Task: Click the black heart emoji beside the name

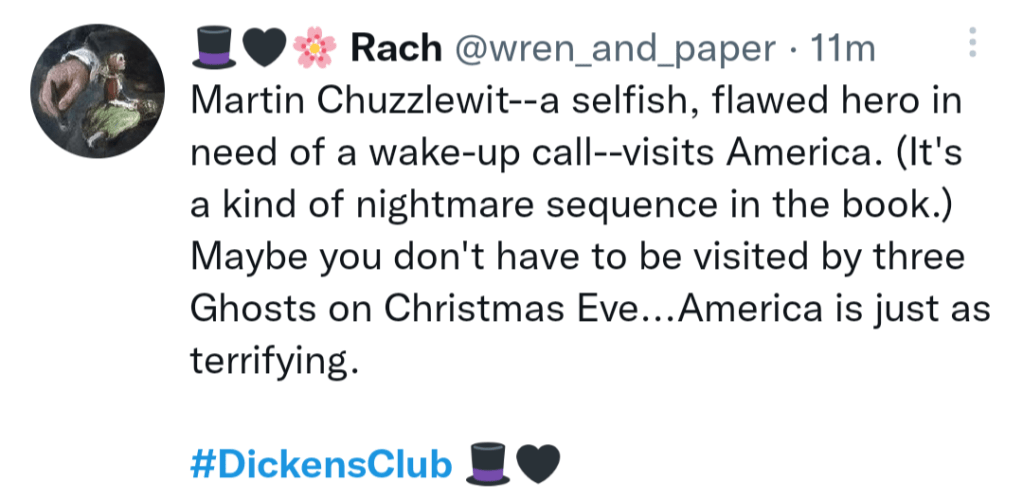Action: [x=263, y=48]
